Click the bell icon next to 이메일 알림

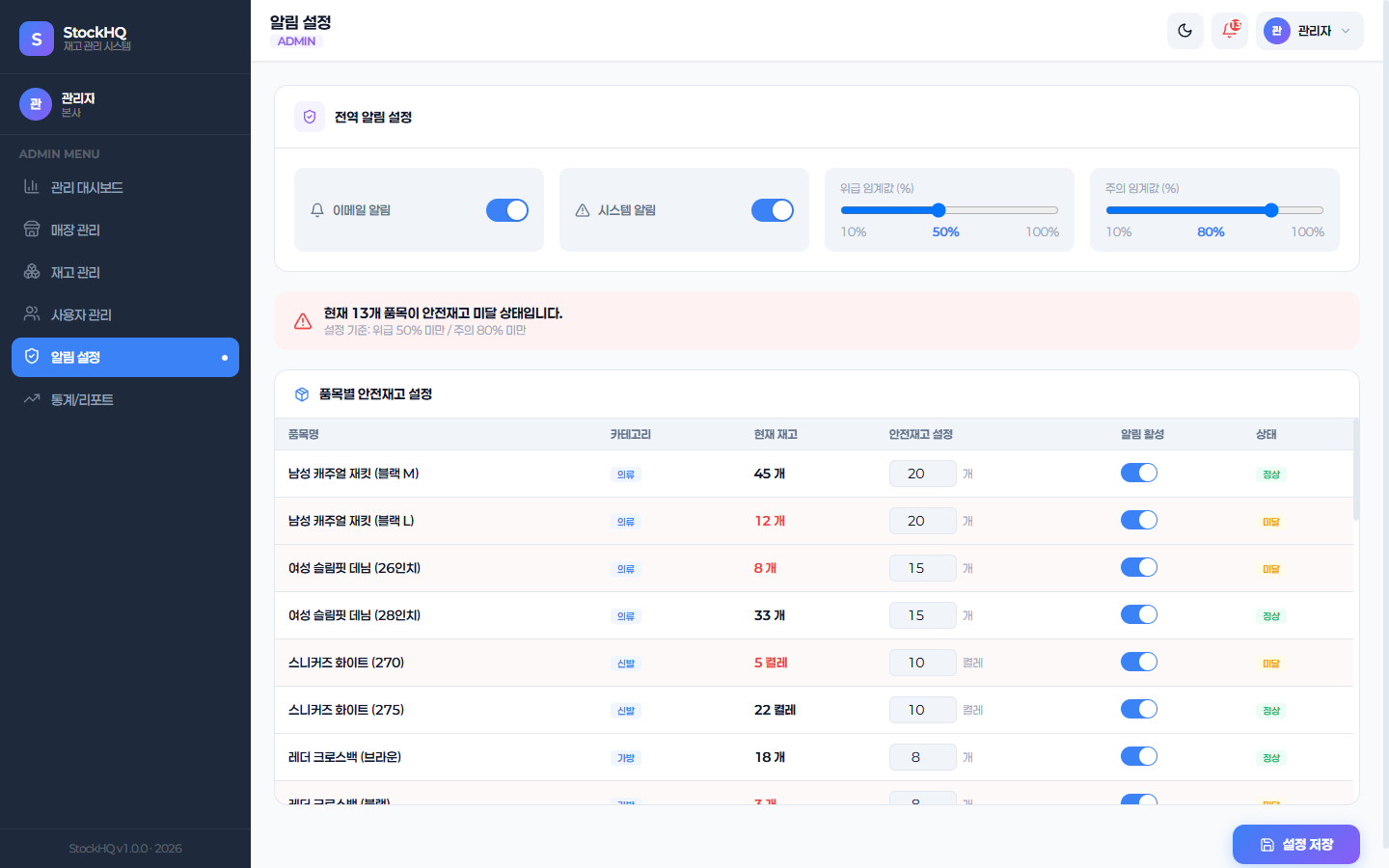click(x=317, y=210)
